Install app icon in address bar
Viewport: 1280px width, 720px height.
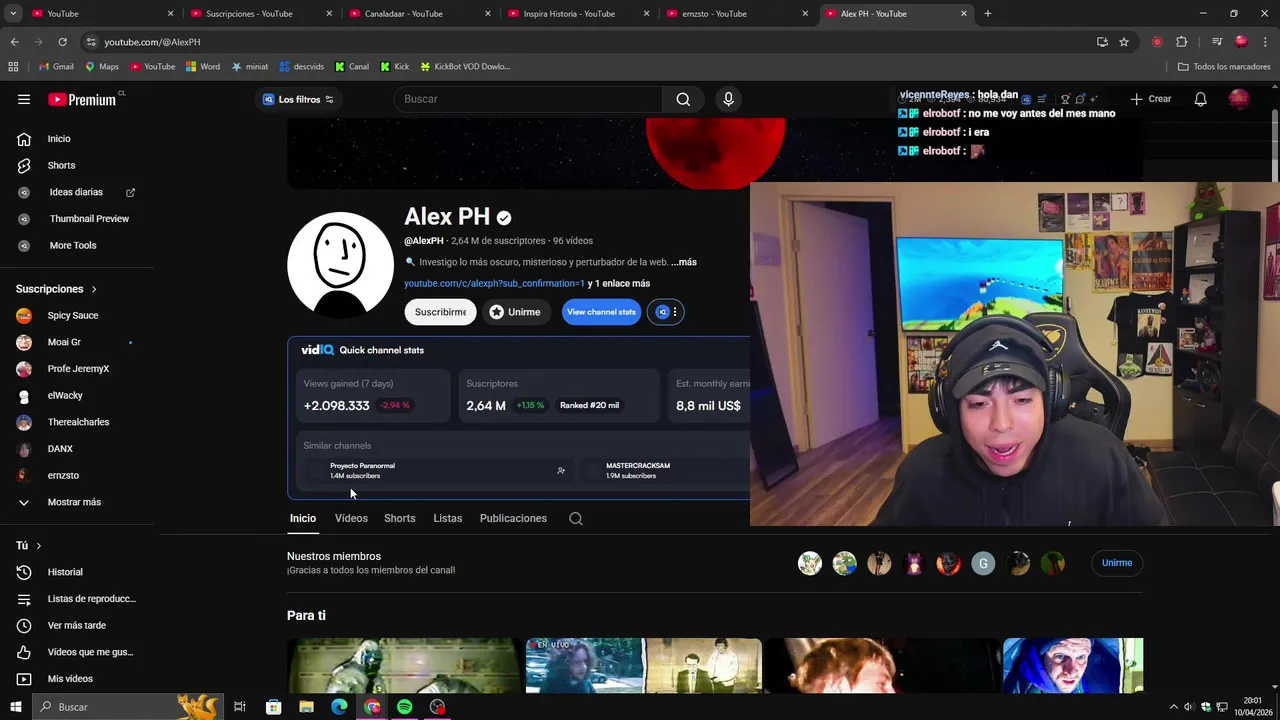pyautogui.click(x=1102, y=42)
